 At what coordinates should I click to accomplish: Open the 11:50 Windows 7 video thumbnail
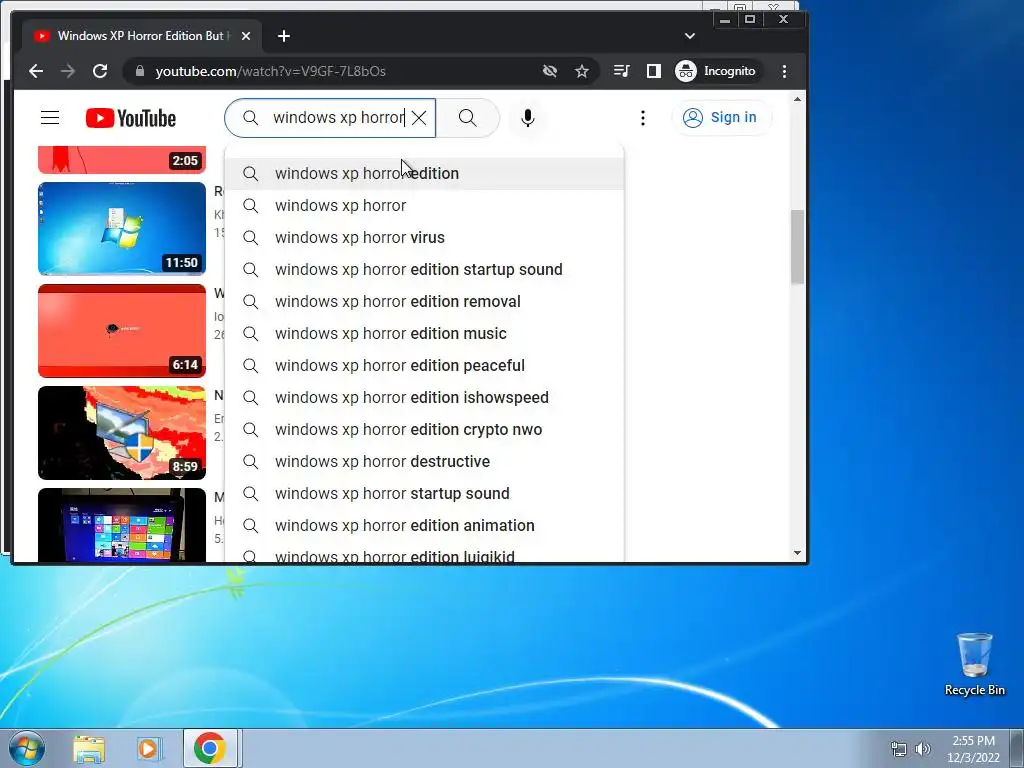click(122, 229)
